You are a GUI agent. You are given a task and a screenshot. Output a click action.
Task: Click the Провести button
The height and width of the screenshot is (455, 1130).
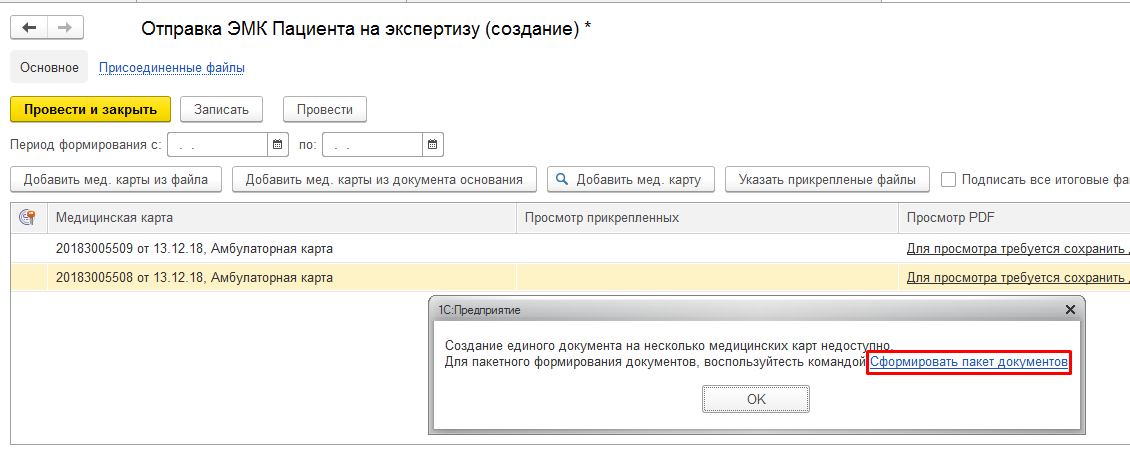[325, 109]
